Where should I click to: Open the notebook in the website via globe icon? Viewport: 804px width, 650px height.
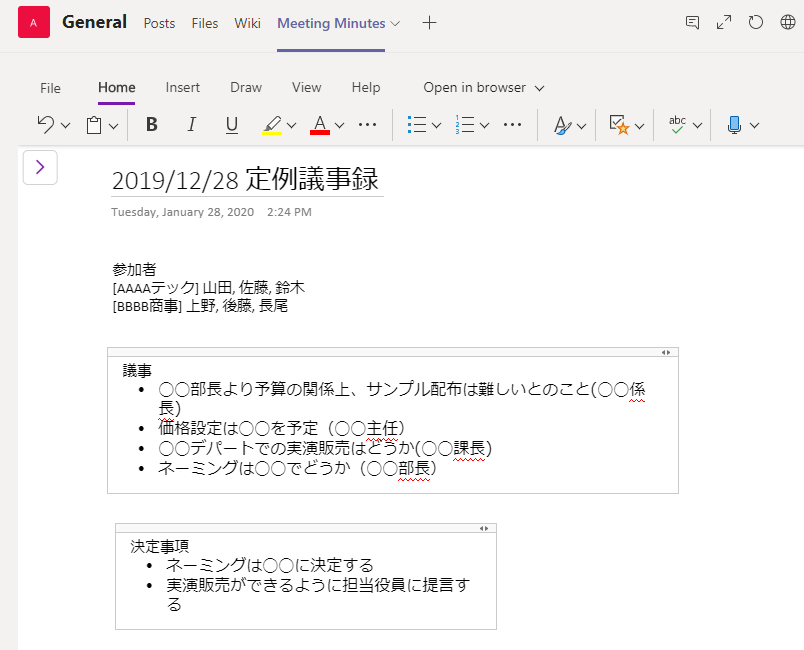[788, 22]
